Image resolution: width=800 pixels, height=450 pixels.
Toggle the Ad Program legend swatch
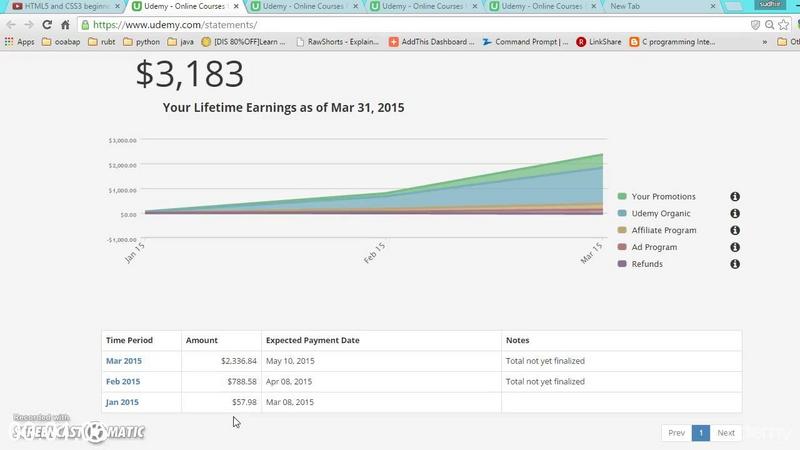622,247
